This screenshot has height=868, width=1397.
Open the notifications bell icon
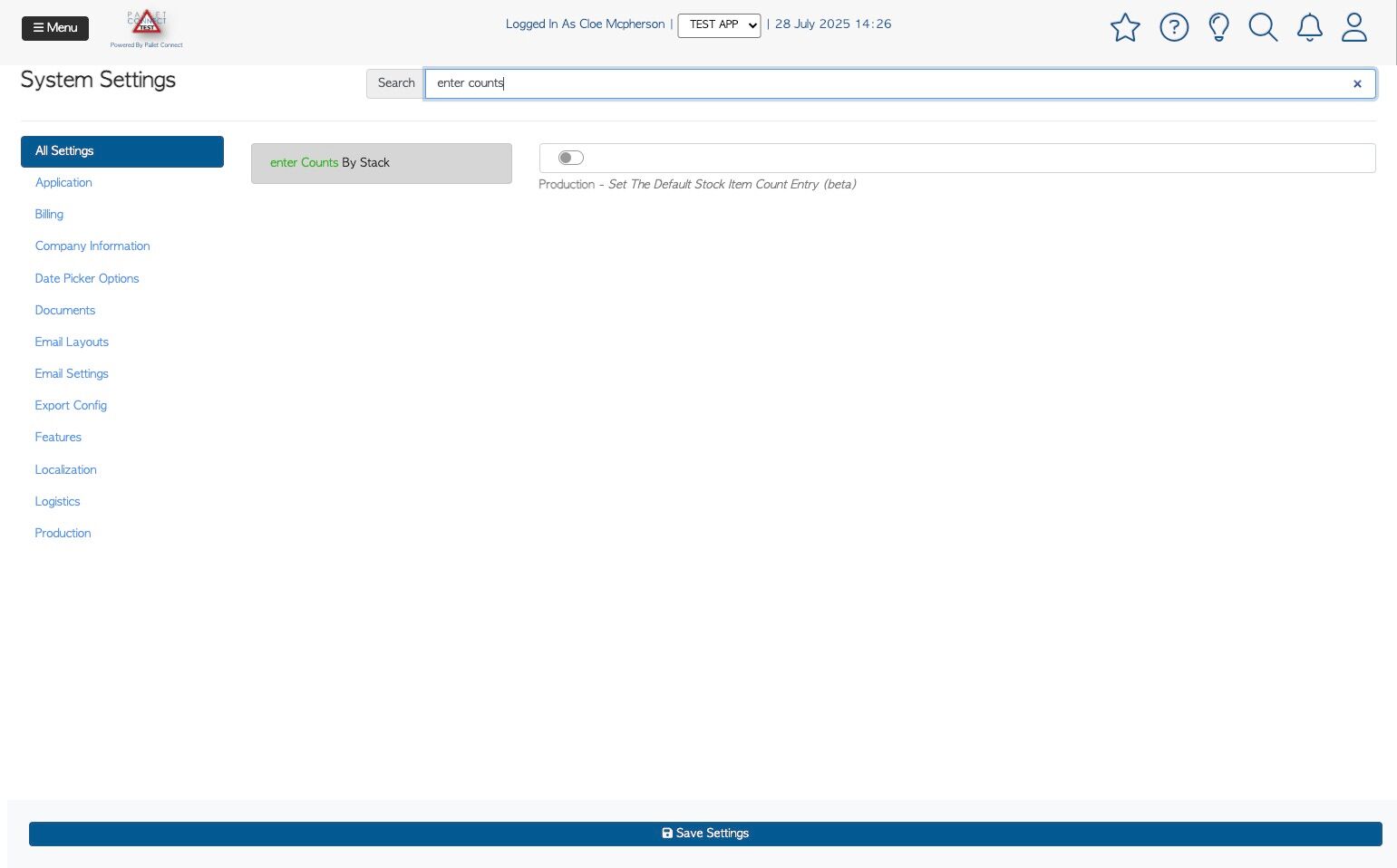coord(1309,27)
